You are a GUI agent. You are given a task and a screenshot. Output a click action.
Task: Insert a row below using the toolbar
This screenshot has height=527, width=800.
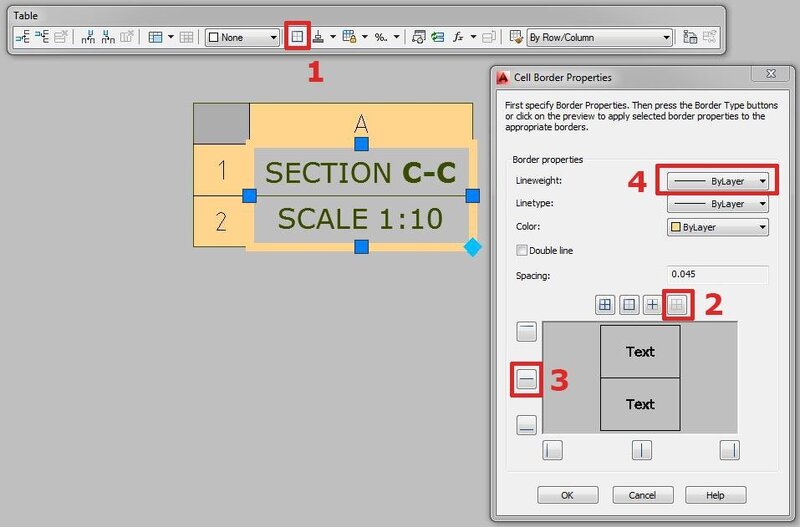[x=42, y=37]
